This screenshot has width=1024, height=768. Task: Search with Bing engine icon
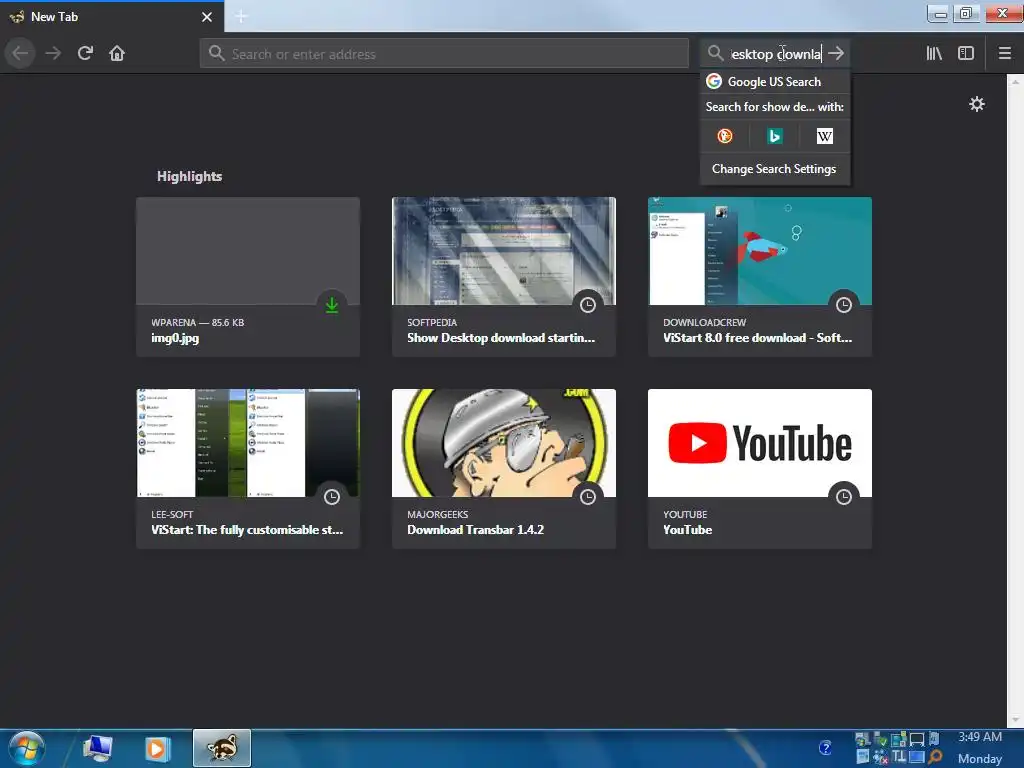(775, 136)
